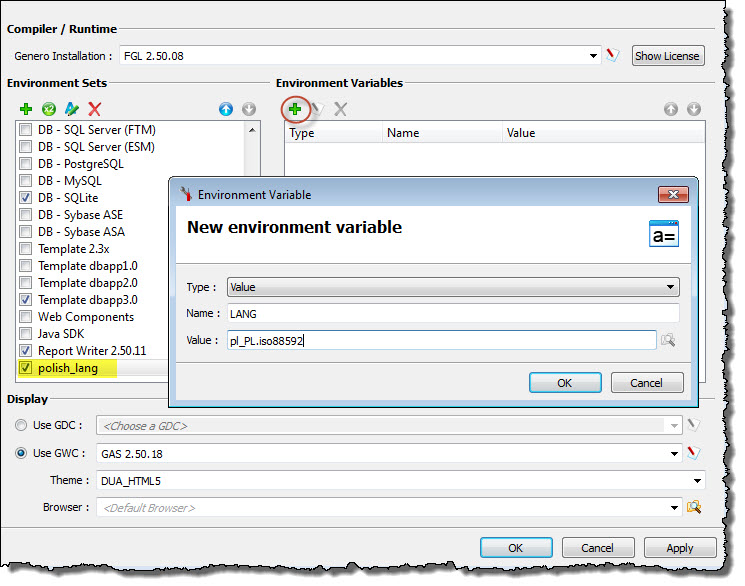Screen dimensions: 745x586
Task: Edit the GWC configuration via its icon
Action: pyautogui.click(x=693, y=453)
